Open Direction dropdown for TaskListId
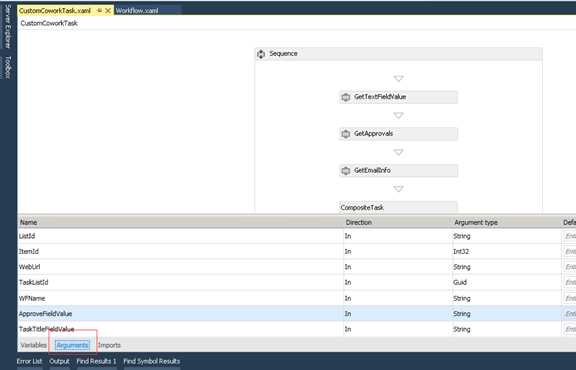 coord(397,282)
